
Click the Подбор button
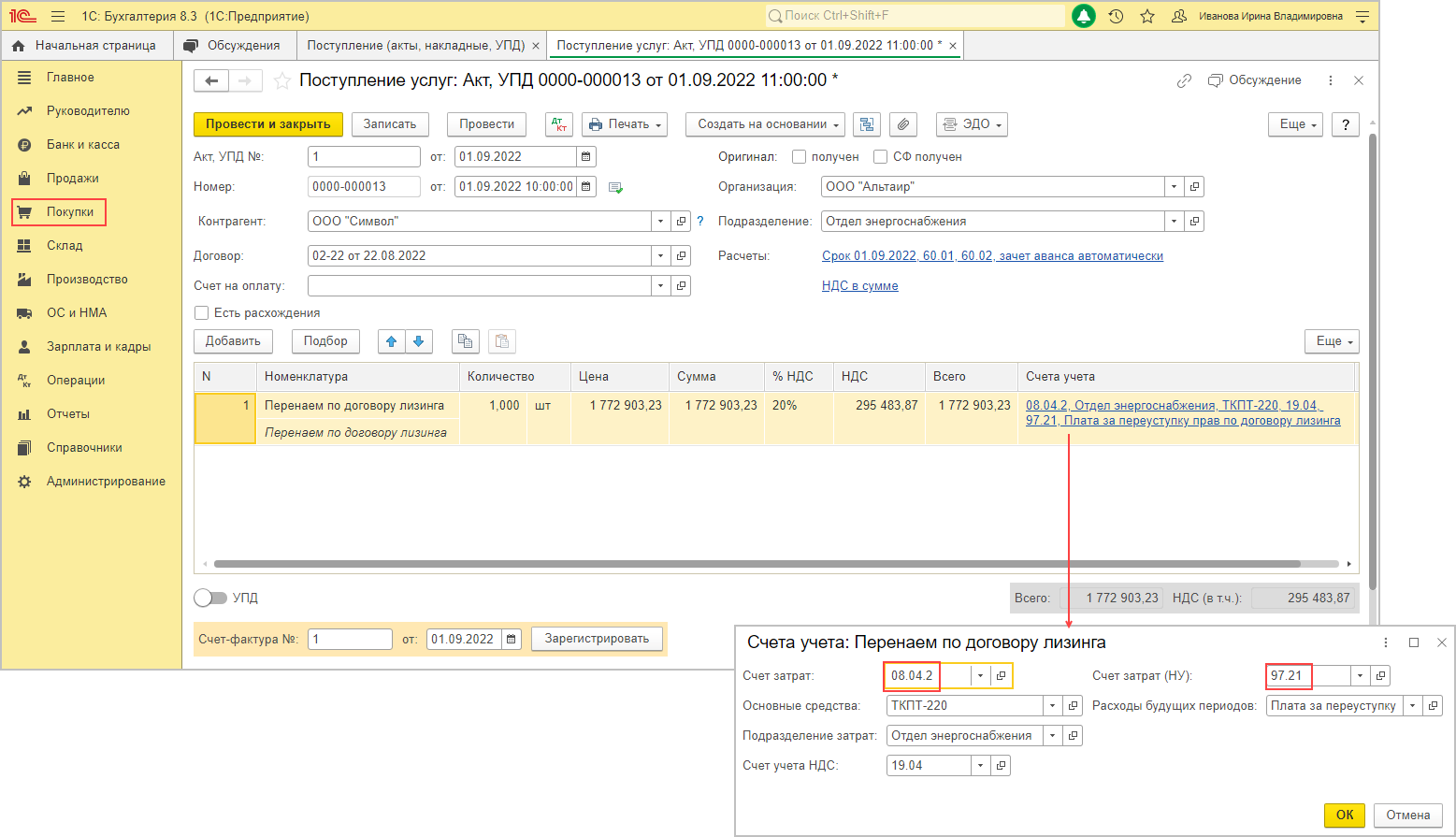coord(325,341)
